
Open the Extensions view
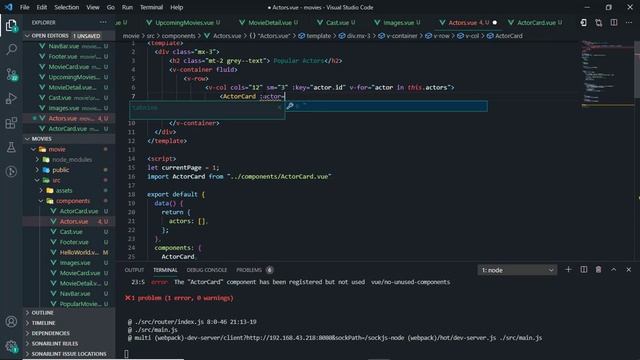point(11,123)
